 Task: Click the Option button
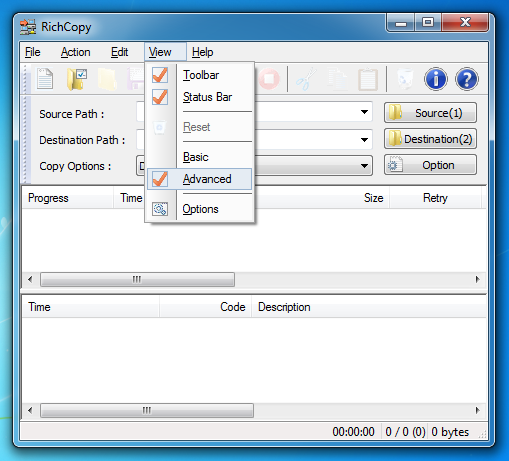(x=430, y=165)
